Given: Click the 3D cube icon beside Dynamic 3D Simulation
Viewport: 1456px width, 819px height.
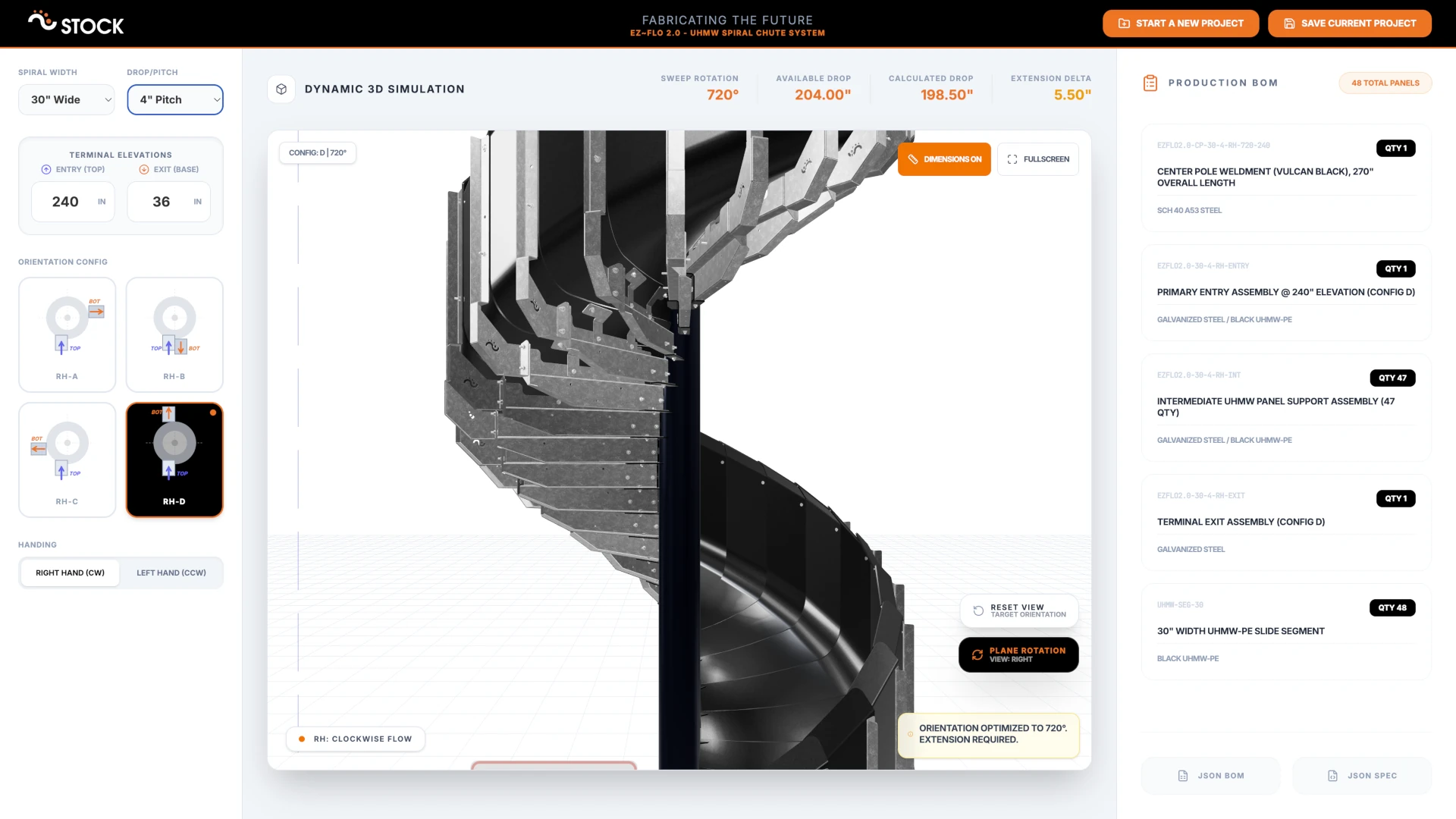Looking at the screenshot, I should 281,89.
